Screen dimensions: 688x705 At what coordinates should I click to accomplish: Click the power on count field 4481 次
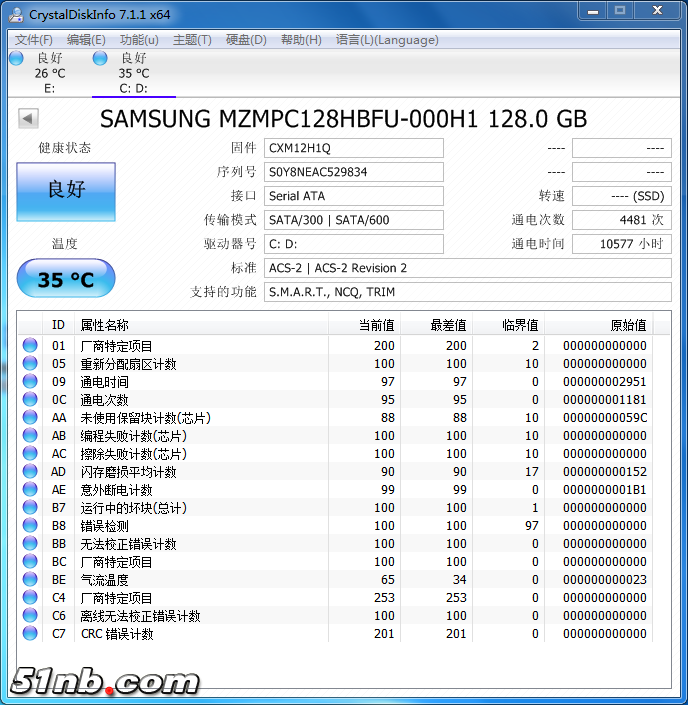[621, 220]
